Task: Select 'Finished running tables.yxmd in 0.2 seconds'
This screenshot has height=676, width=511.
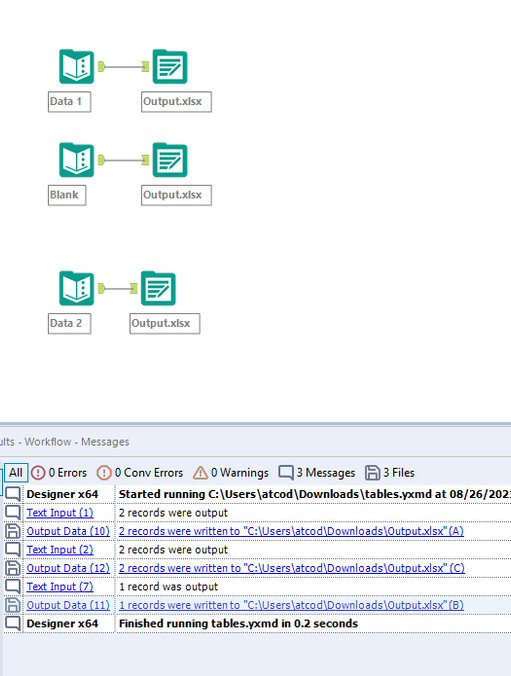Action: click(x=238, y=623)
